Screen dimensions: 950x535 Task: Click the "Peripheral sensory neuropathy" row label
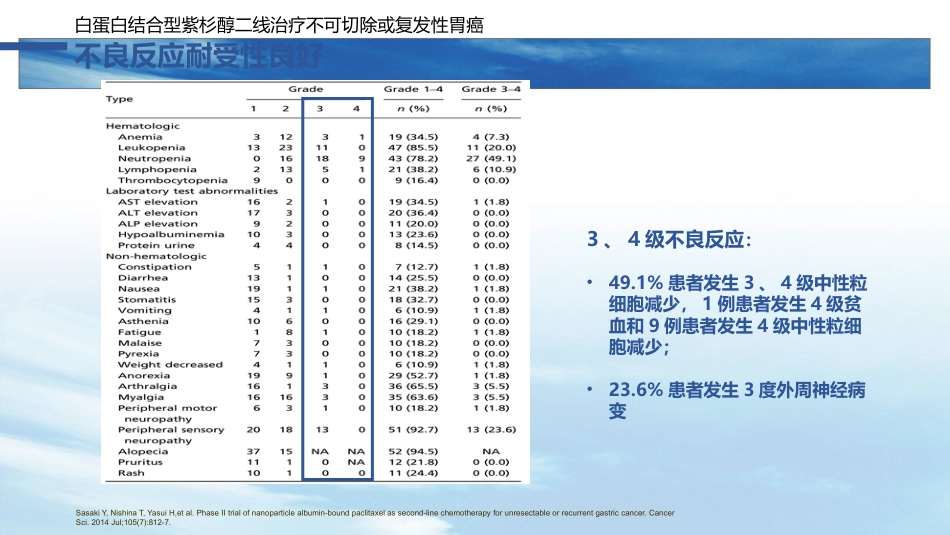171,435
